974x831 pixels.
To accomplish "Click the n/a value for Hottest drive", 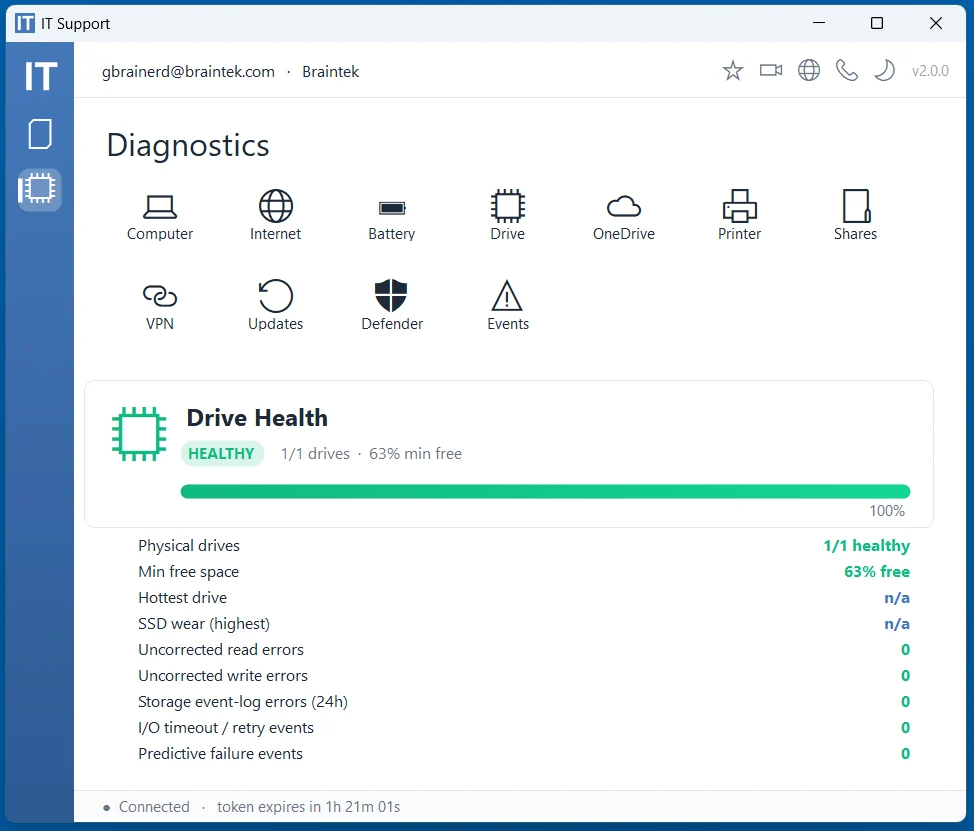I will 897,598.
